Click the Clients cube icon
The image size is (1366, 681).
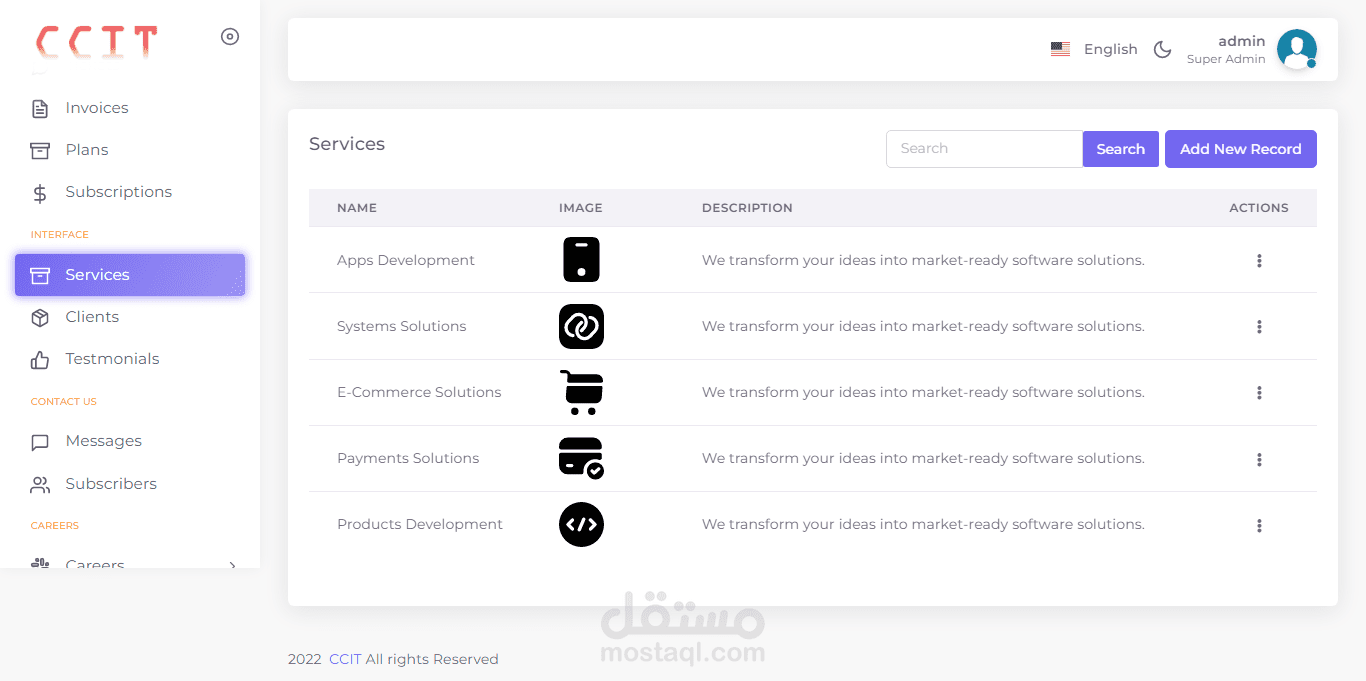click(x=40, y=317)
